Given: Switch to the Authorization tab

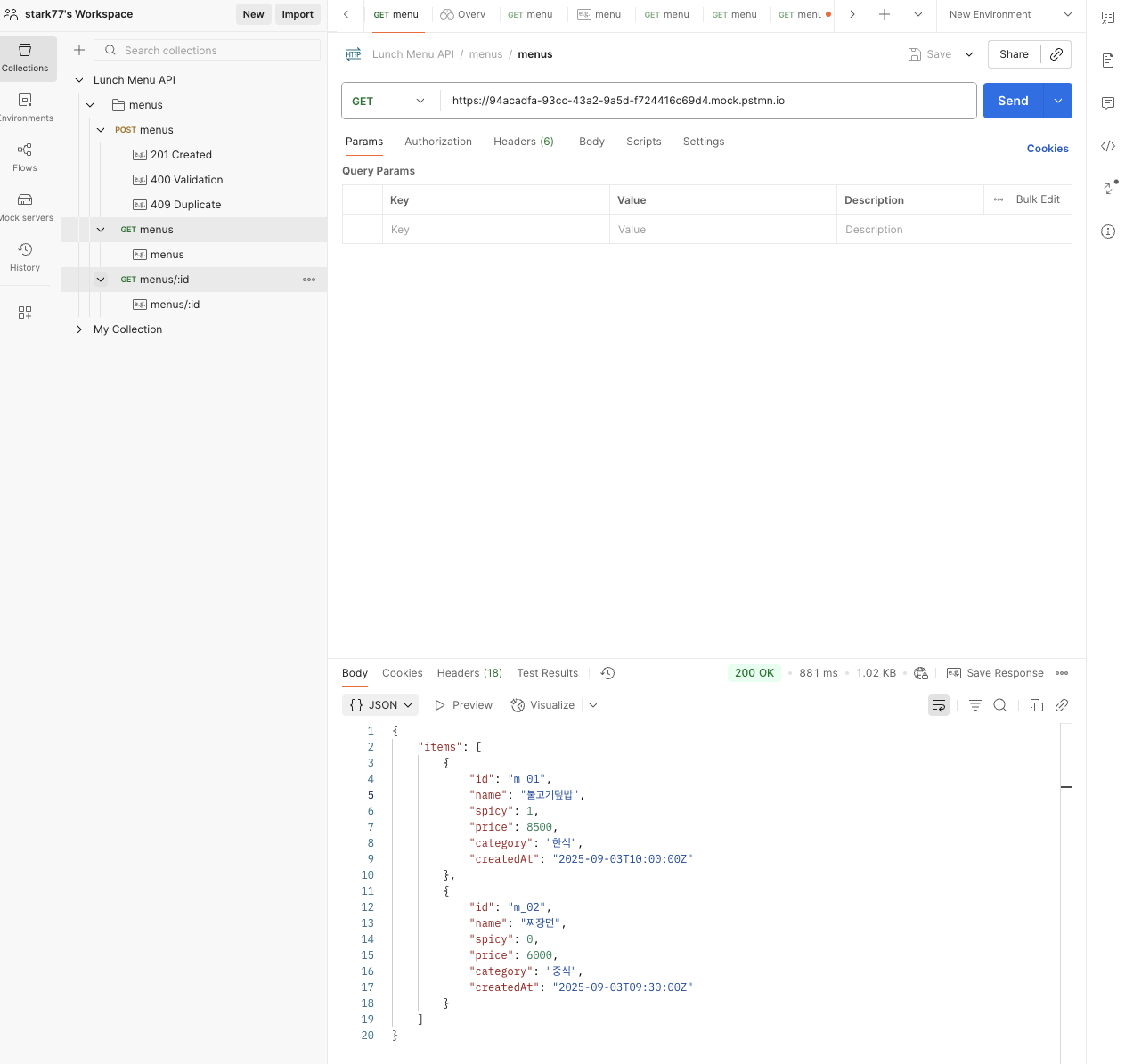Looking at the screenshot, I should 438,142.
